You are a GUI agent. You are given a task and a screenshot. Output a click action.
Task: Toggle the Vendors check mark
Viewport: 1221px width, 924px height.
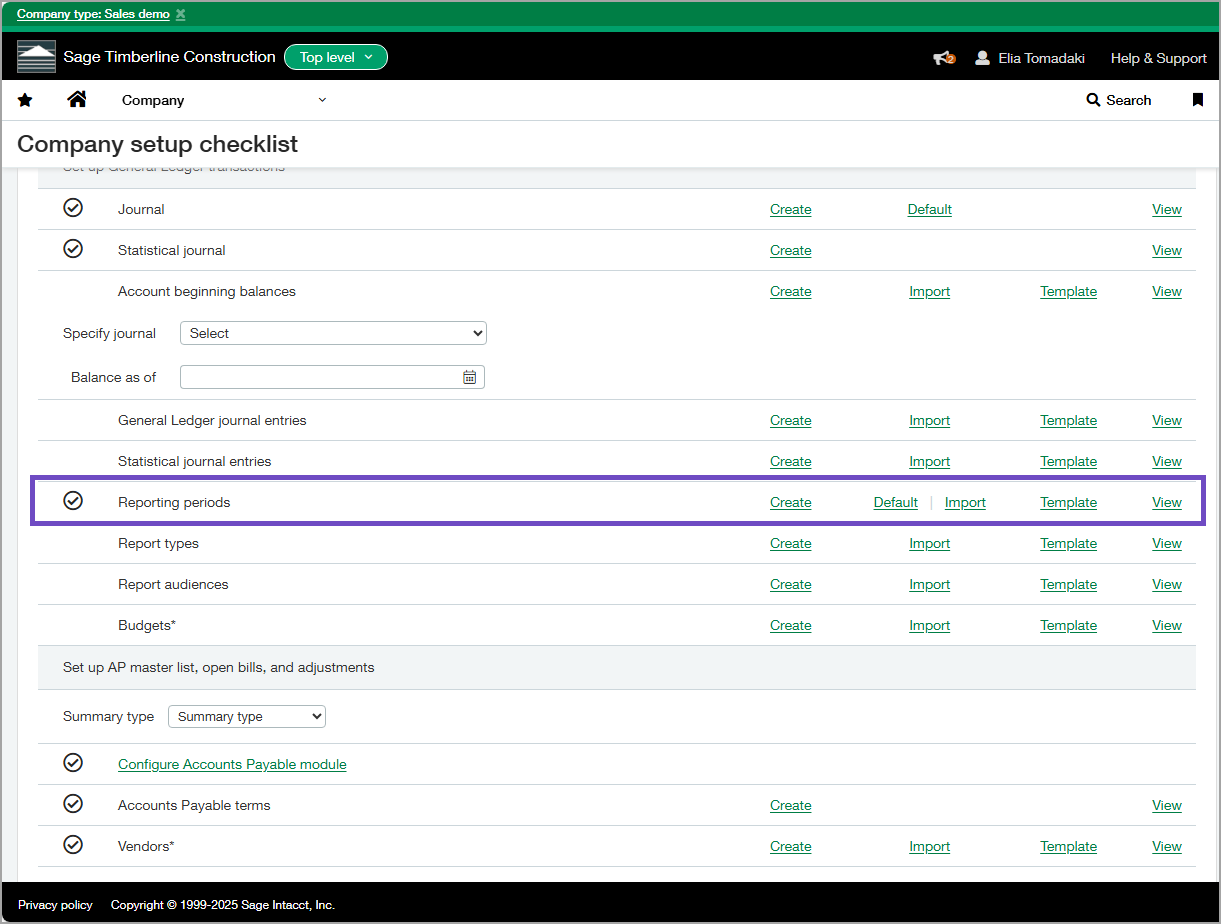coord(73,845)
